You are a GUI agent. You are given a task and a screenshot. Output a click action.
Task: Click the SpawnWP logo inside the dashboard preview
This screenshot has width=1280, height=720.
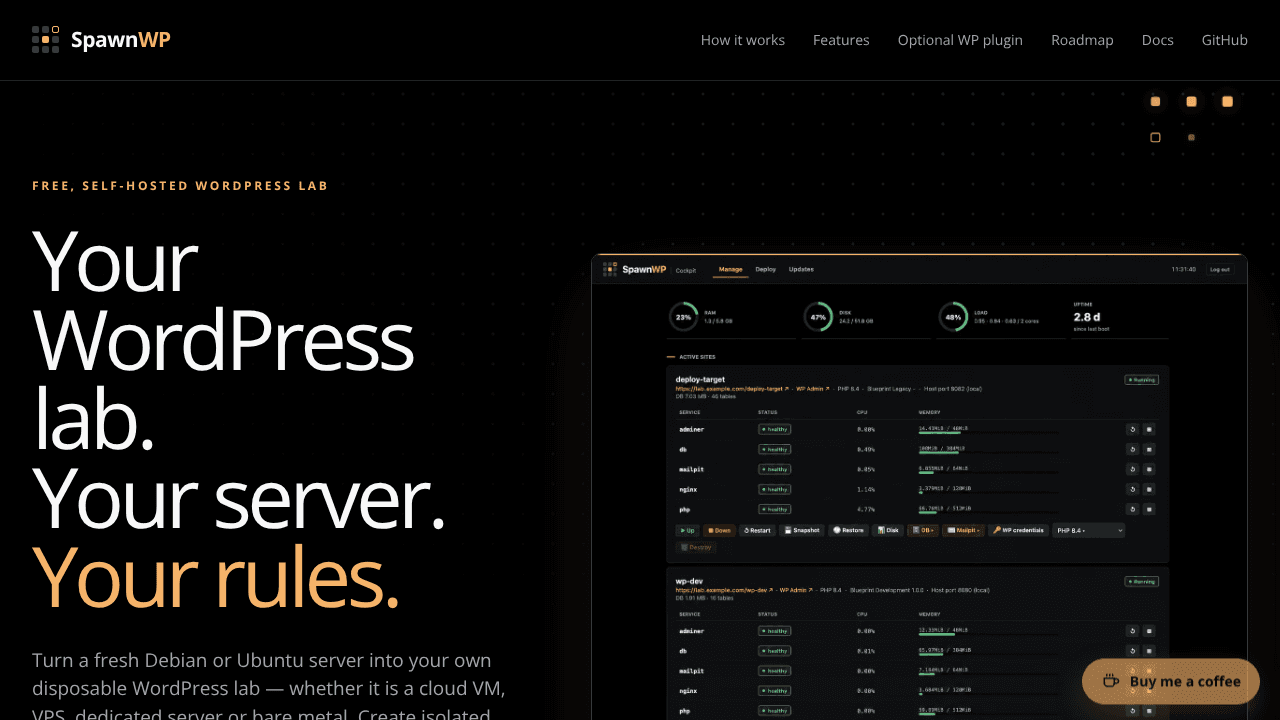635,269
